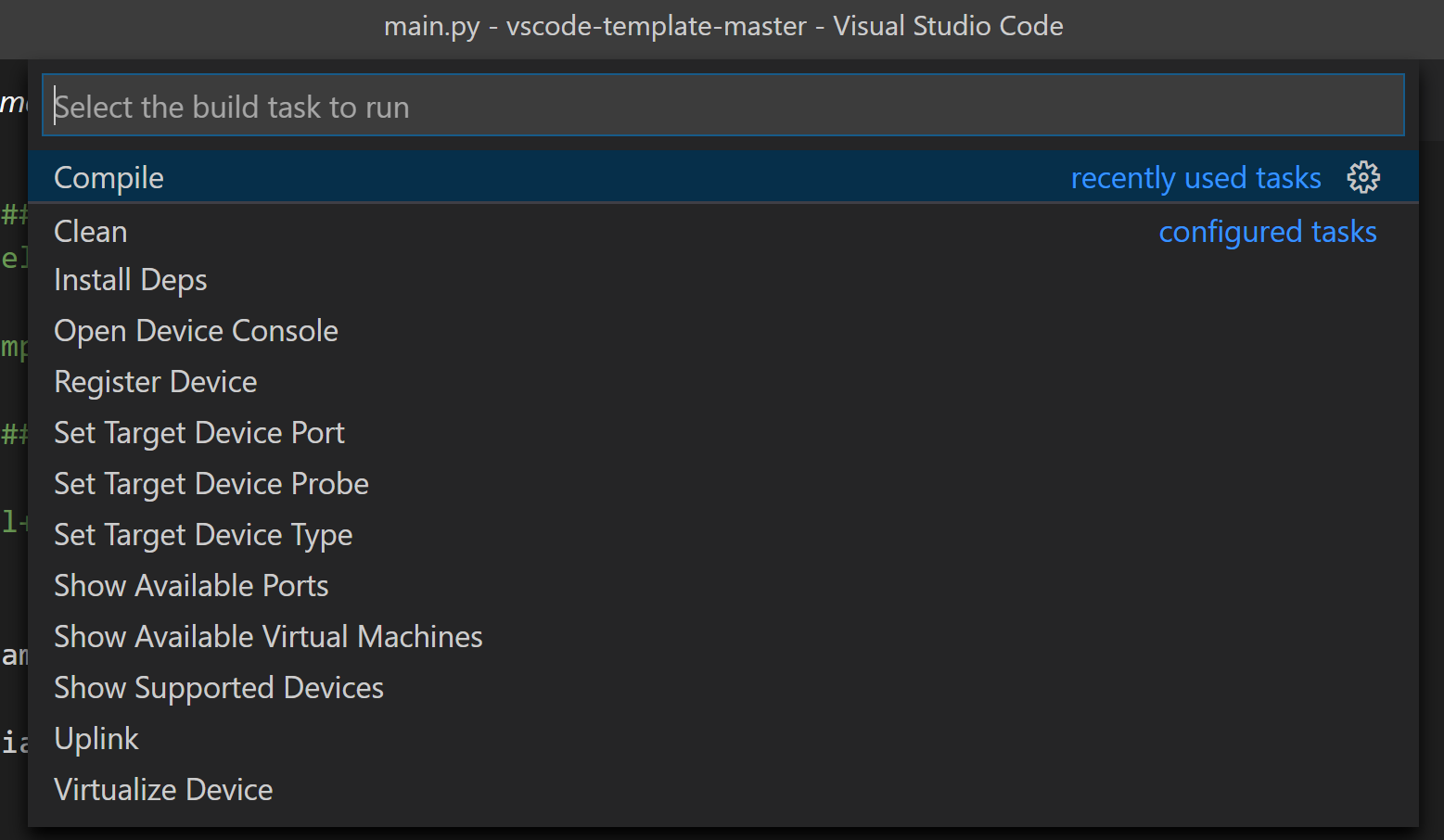Select the Install Deps task
1444x840 pixels.
pyautogui.click(x=723, y=280)
